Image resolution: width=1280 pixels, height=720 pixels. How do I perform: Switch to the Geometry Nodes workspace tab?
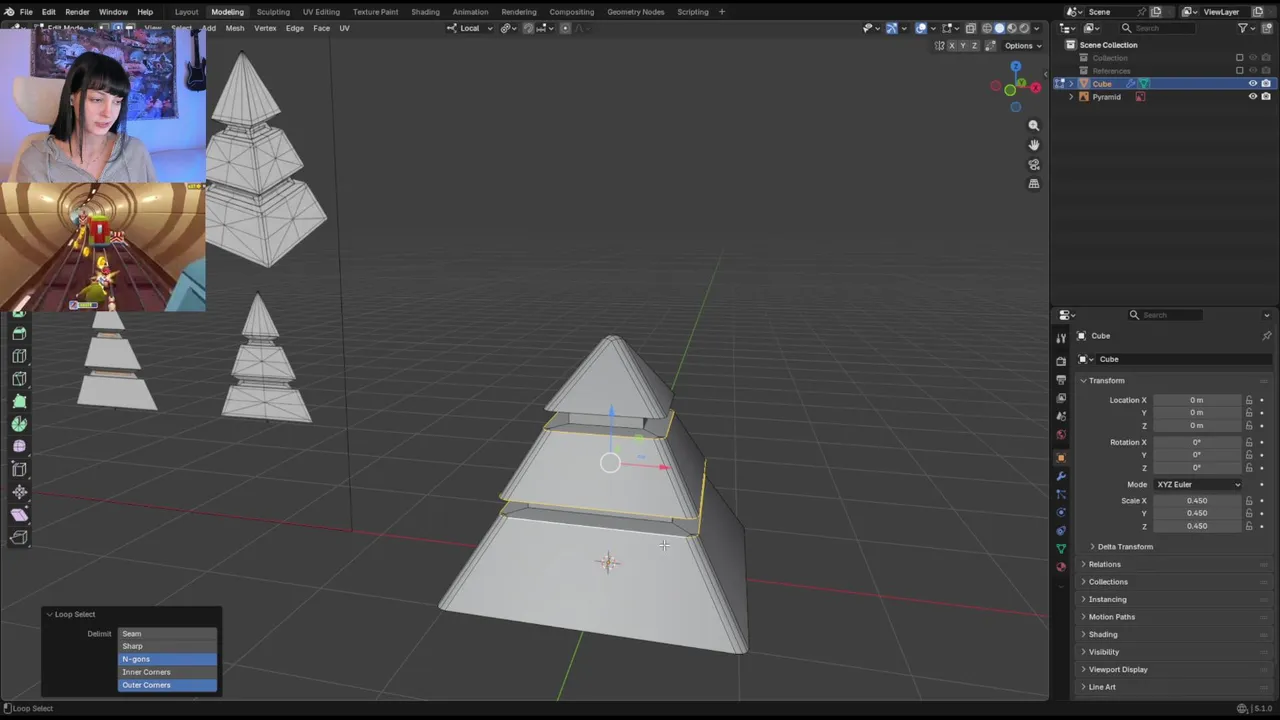635,12
